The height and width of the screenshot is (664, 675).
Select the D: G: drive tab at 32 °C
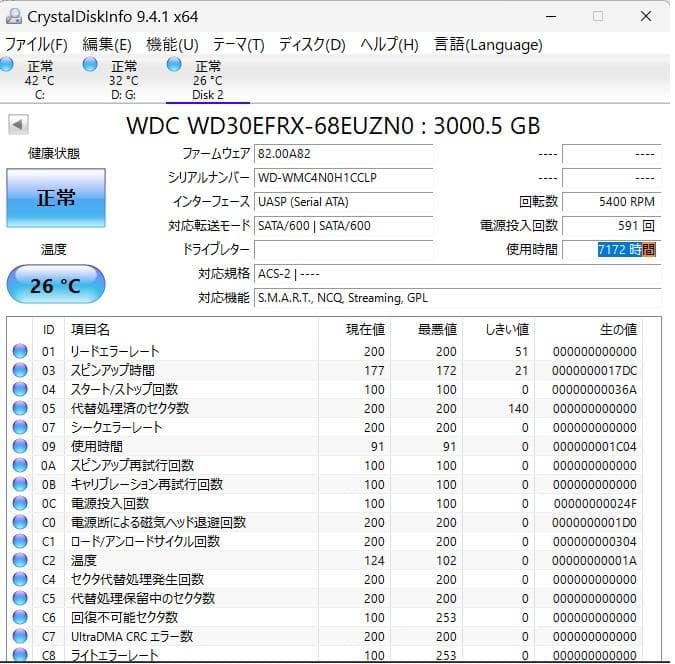click(124, 81)
